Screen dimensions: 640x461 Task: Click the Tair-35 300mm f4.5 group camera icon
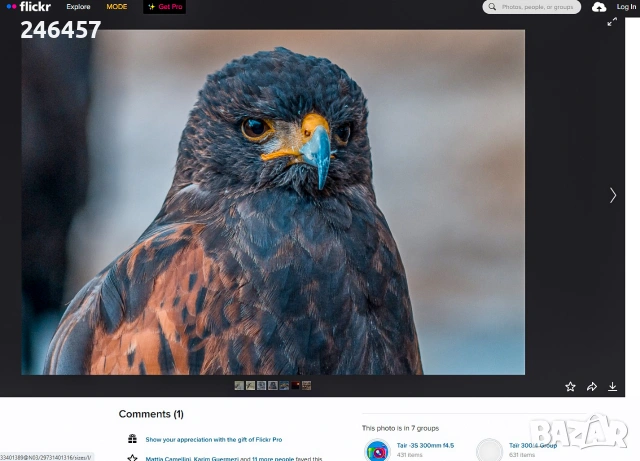[377, 450]
